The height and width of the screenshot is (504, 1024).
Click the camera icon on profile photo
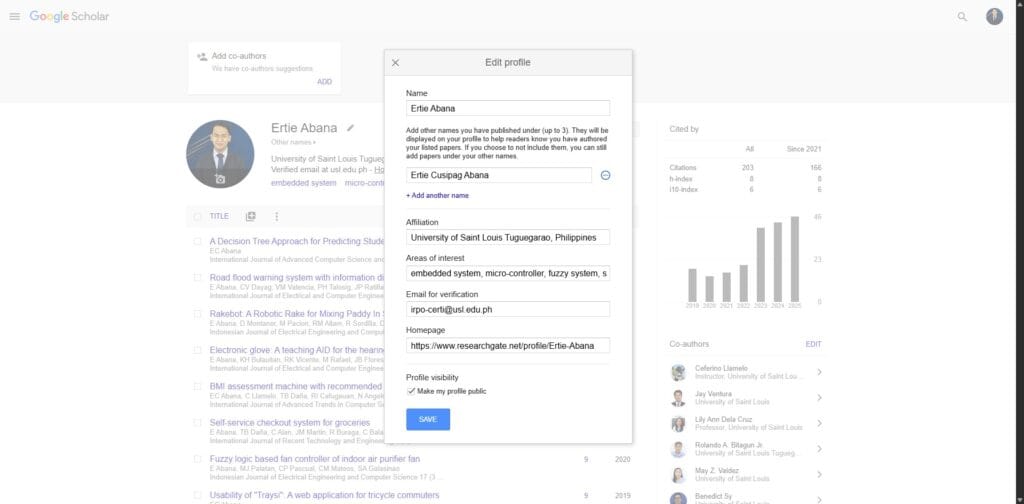point(220,179)
